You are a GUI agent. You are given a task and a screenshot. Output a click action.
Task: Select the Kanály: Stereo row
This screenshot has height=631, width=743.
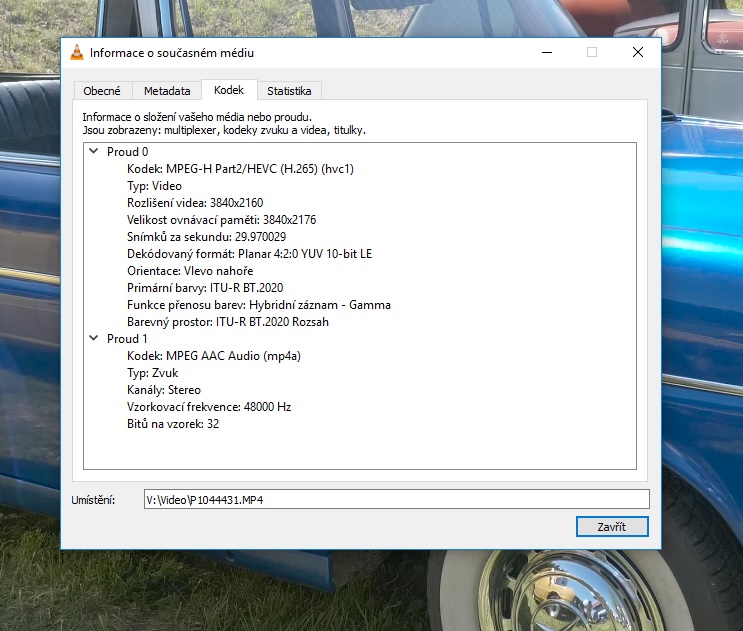point(164,390)
